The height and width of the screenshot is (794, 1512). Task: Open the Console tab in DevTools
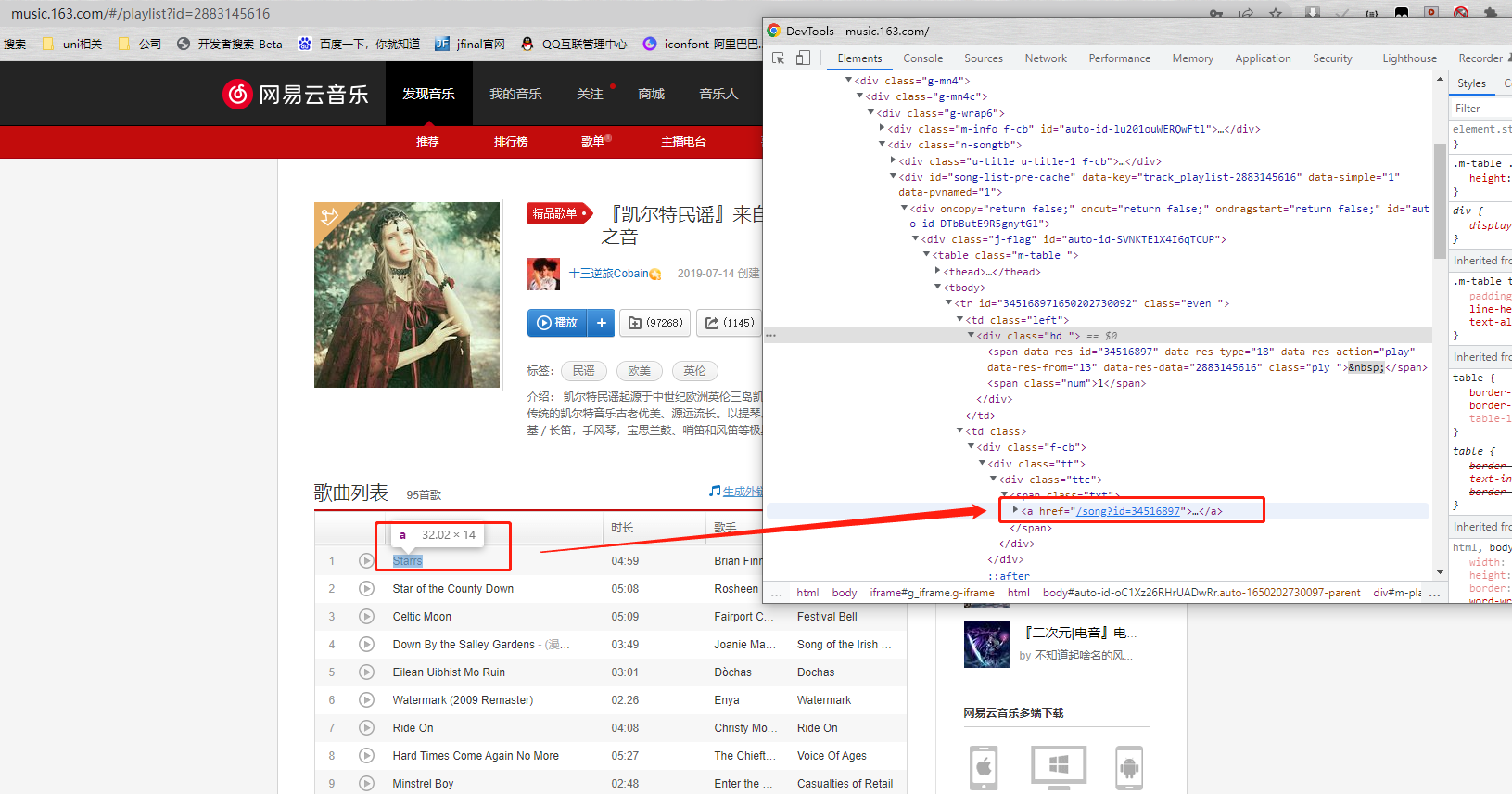coord(922,58)
